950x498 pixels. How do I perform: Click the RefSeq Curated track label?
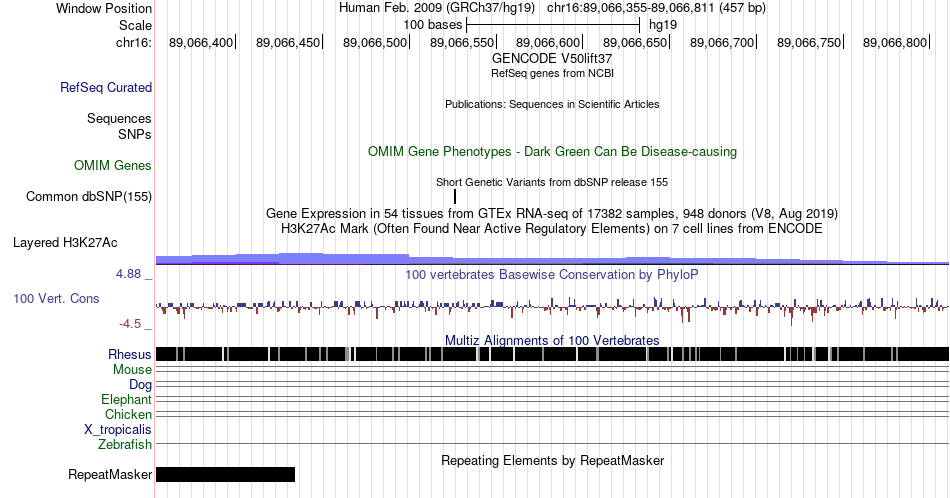(106, 87)
